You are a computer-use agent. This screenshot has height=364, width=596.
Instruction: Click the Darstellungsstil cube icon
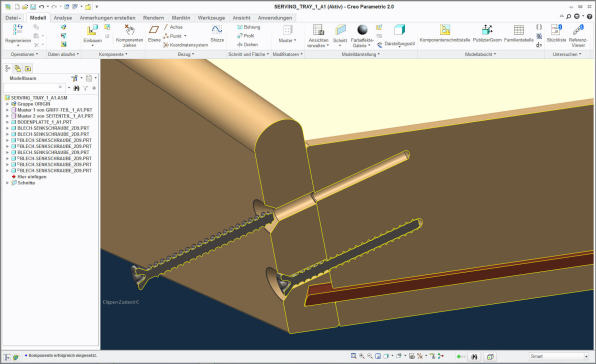pos(399,30)
